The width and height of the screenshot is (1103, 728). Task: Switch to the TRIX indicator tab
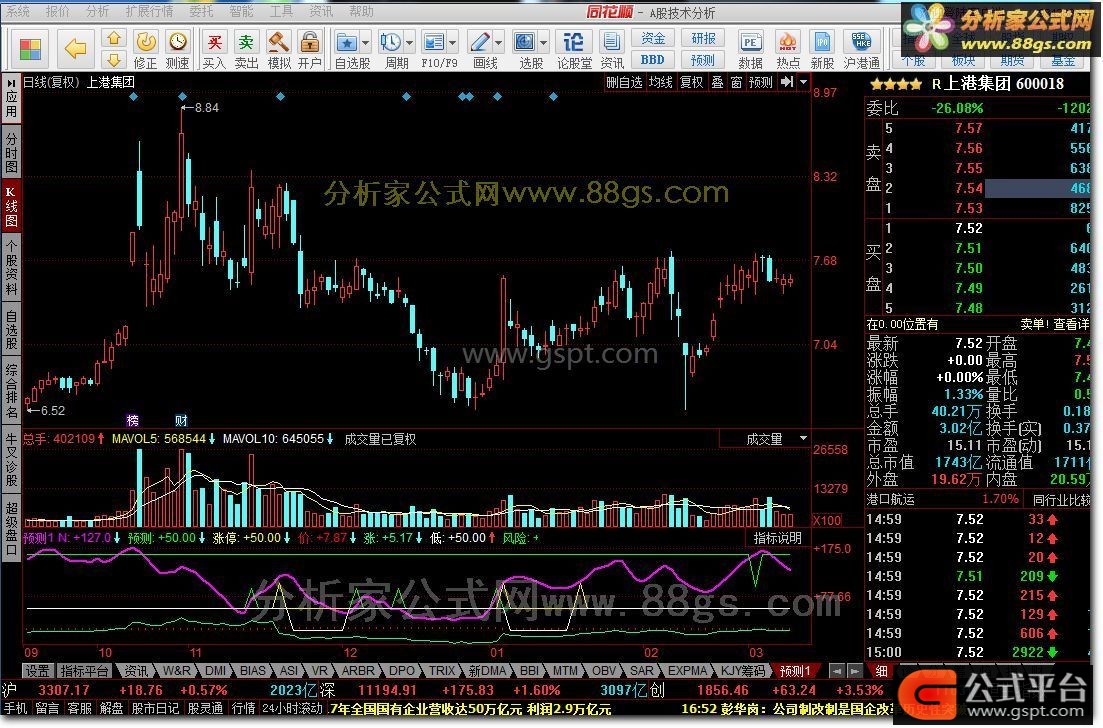[x=442, y=670]
